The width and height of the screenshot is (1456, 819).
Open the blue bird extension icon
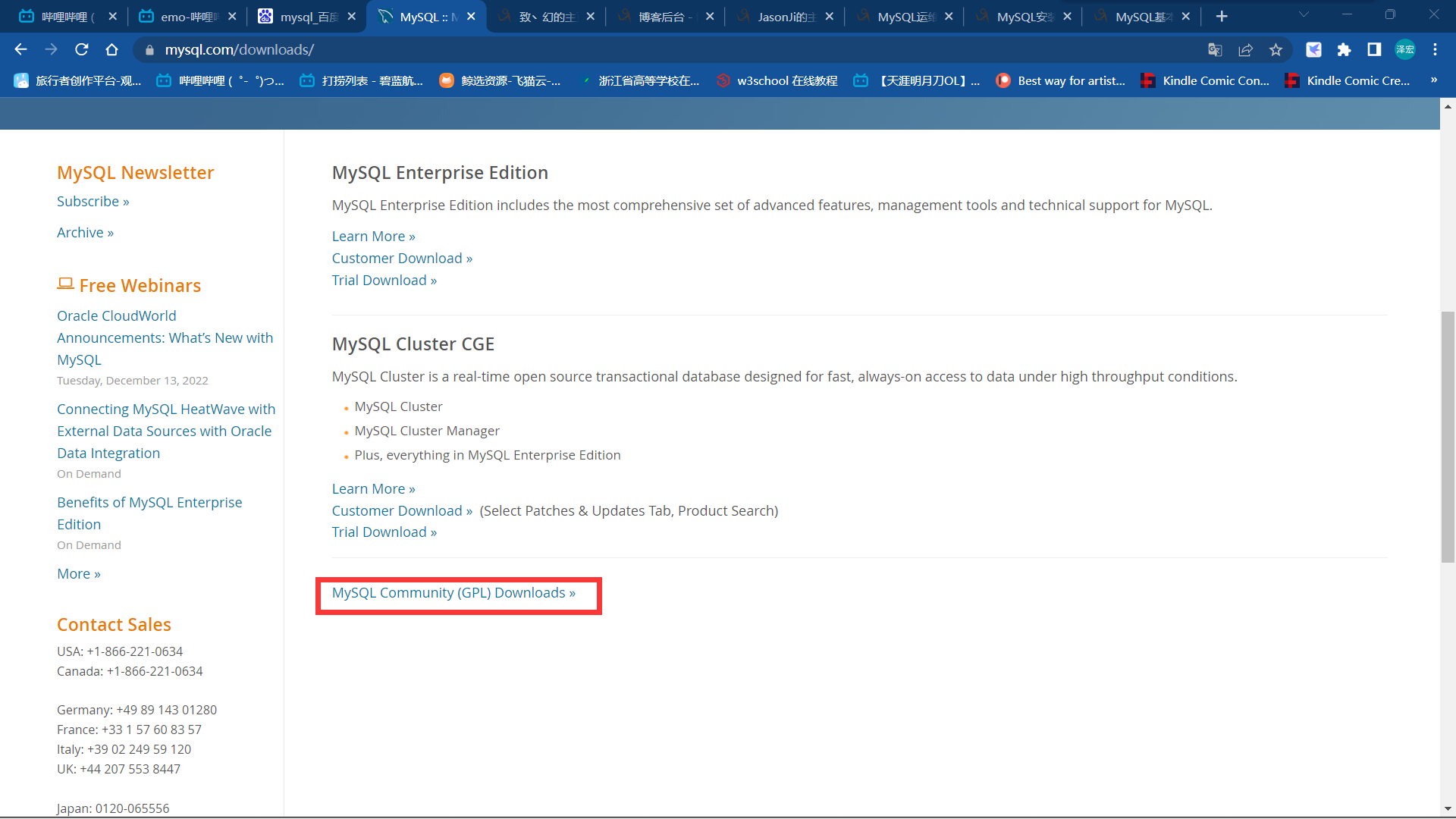tap(1313, 49)
